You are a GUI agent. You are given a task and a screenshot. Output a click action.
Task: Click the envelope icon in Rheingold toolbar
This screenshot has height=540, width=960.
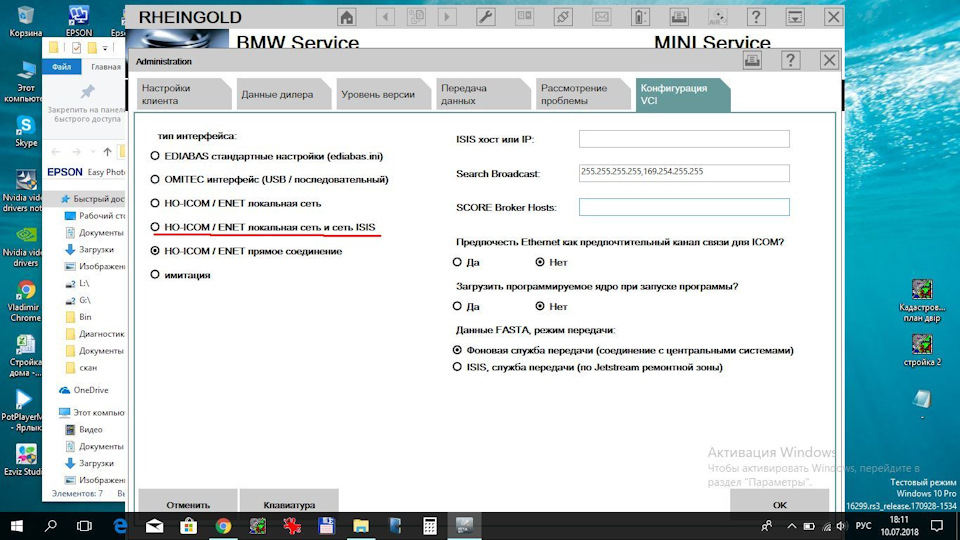pyautogui.click(x=602, y=17)
